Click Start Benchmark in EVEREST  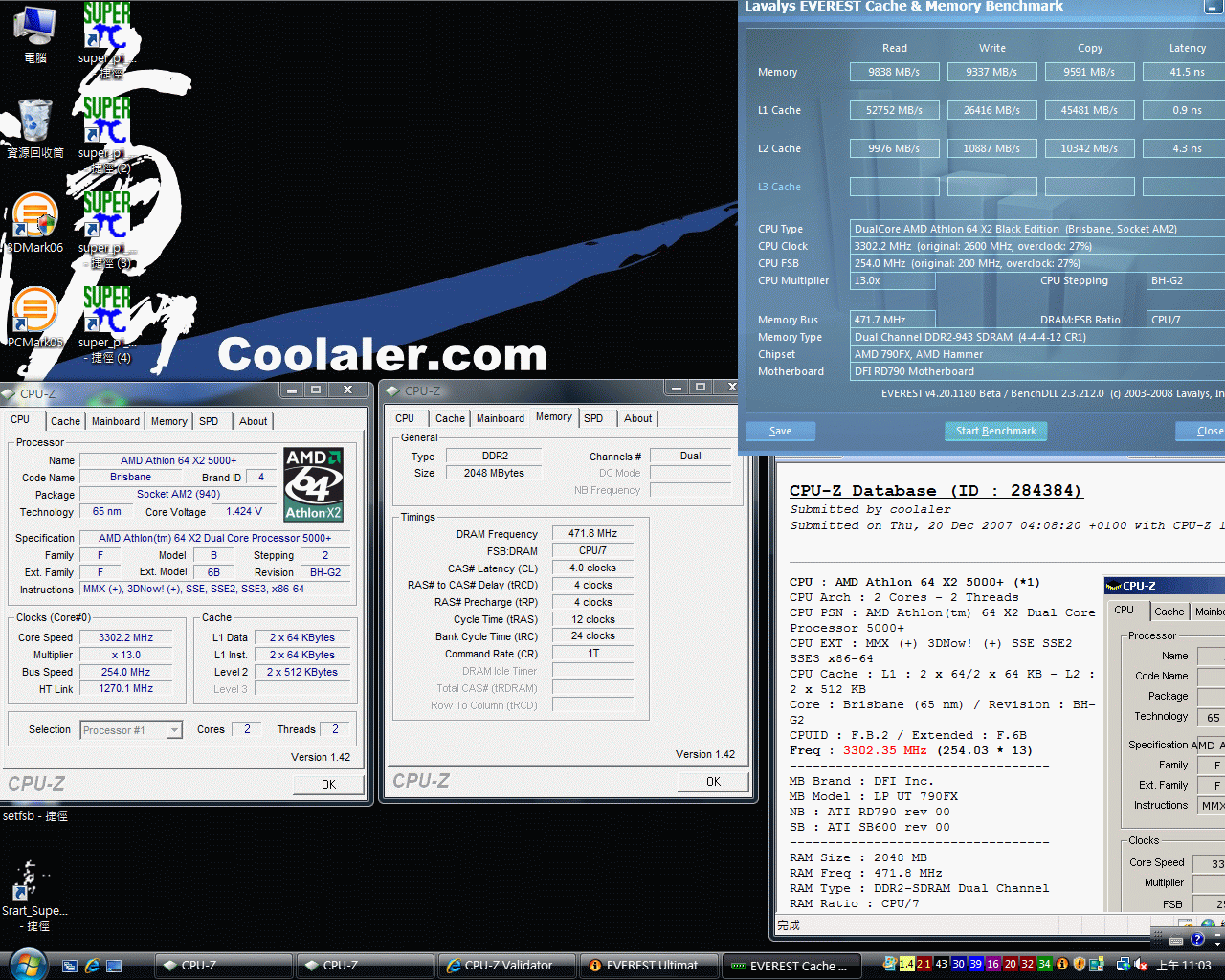click(x=996, y=431)
